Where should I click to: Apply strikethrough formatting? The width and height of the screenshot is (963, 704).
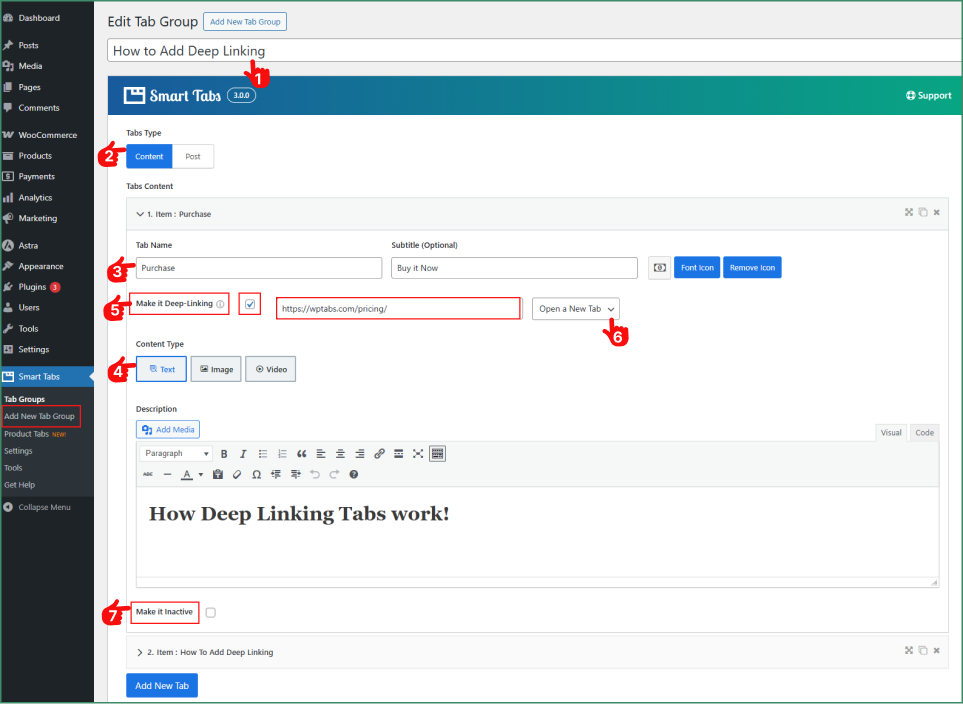point(148,474)
